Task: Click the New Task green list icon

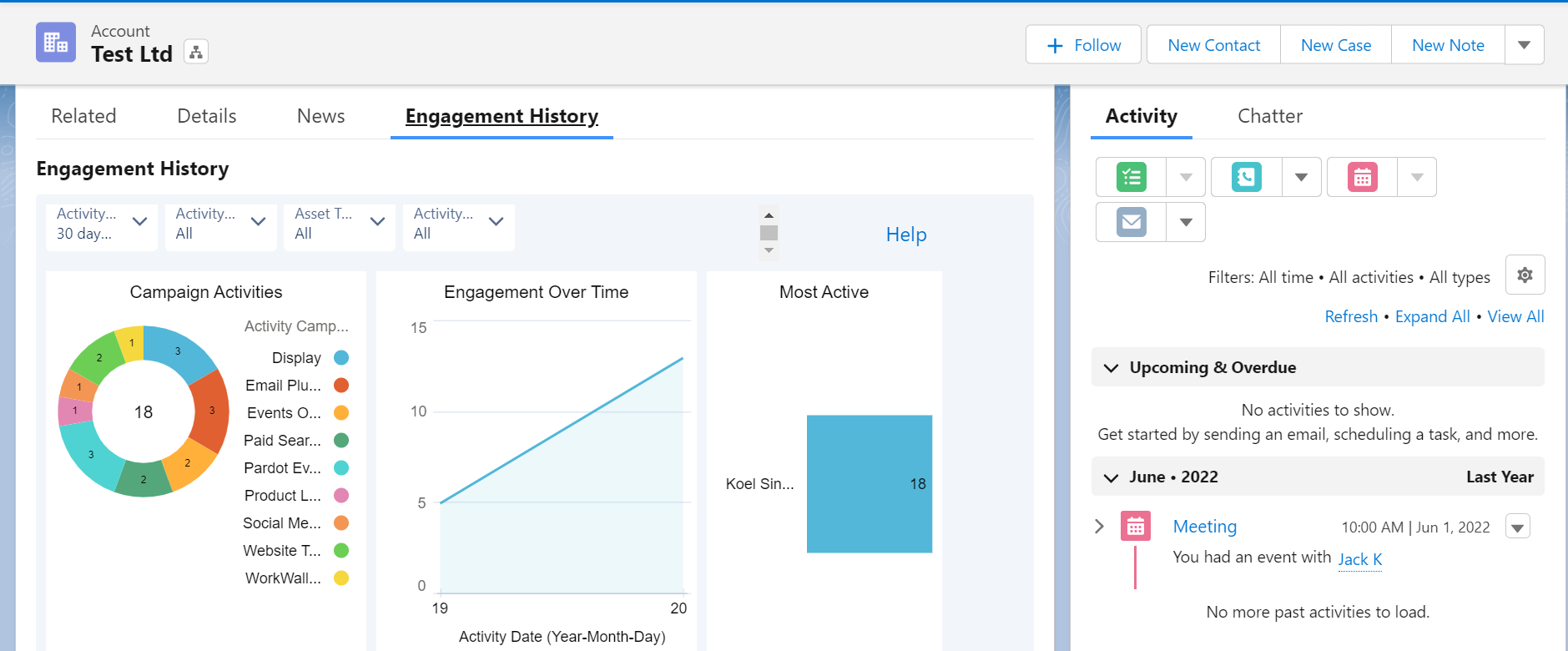Action: [1132, 177]
